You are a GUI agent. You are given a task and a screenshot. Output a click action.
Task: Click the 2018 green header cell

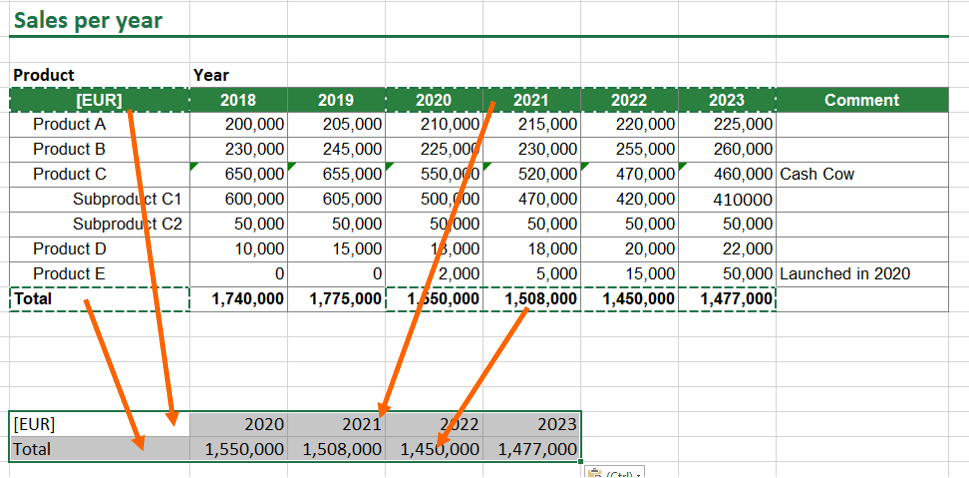[x=238, y=100]
